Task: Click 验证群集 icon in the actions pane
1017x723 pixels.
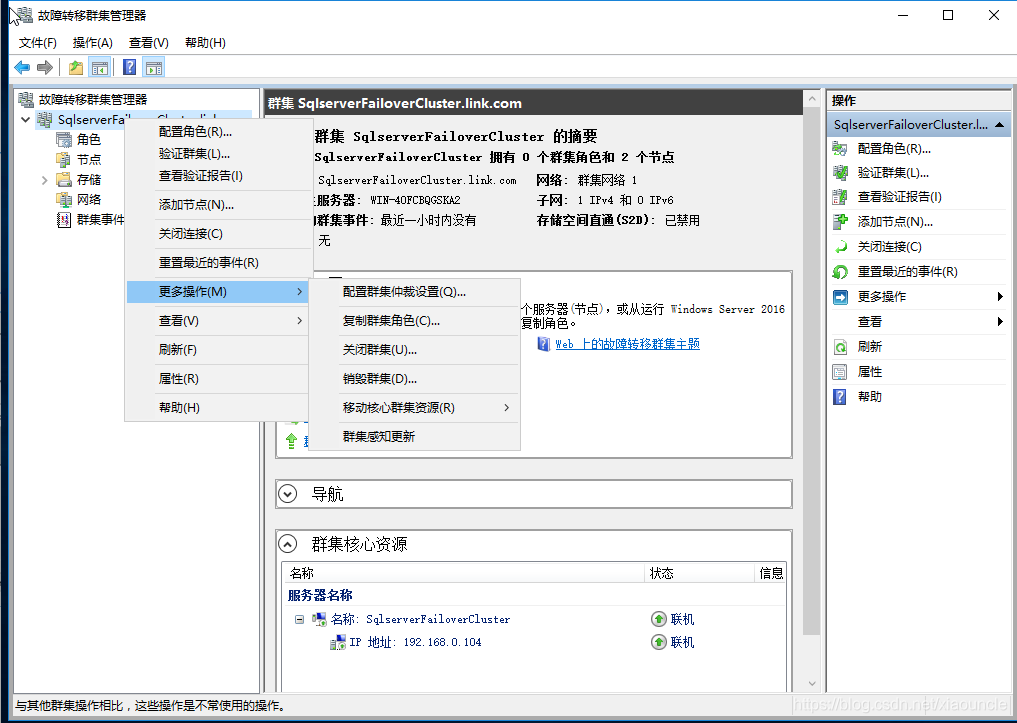Action: (x=841, y=173)
